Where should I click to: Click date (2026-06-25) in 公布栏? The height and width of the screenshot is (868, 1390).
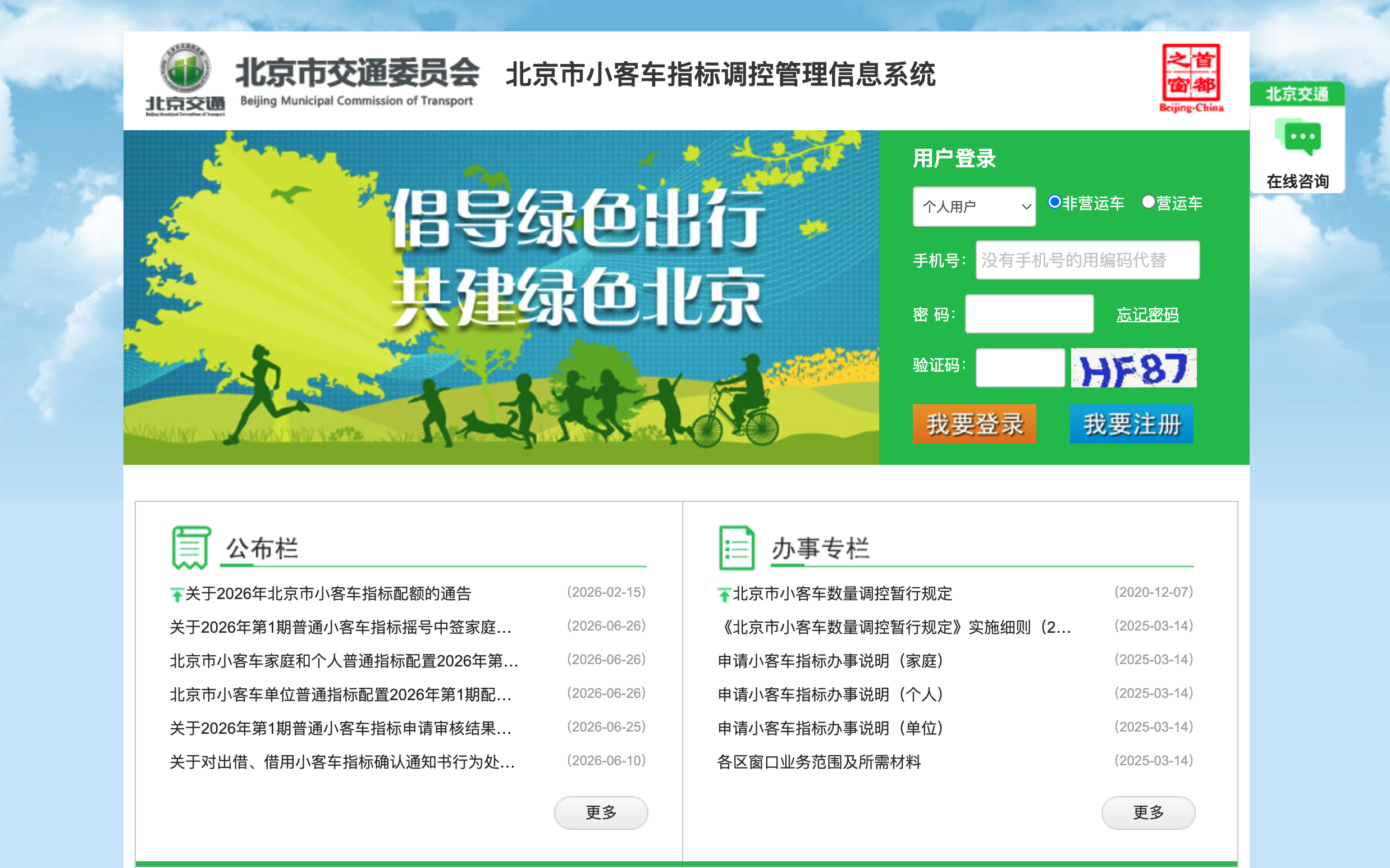point(606,727)
